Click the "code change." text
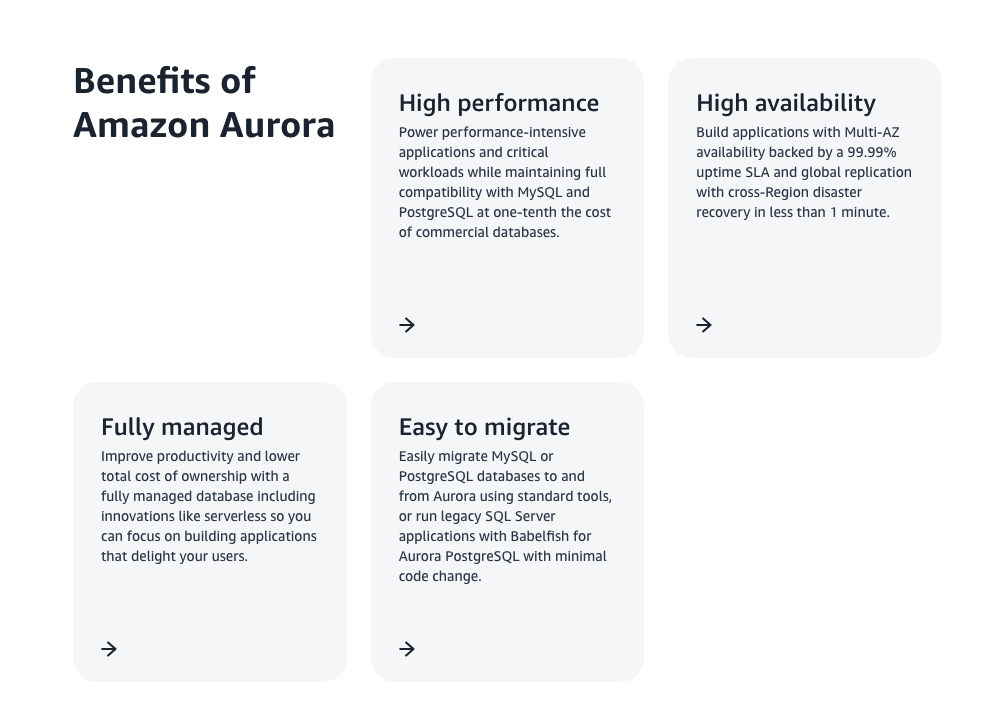Screen dimensions: 983x717 pyautogui.click(x=440, y=576)
